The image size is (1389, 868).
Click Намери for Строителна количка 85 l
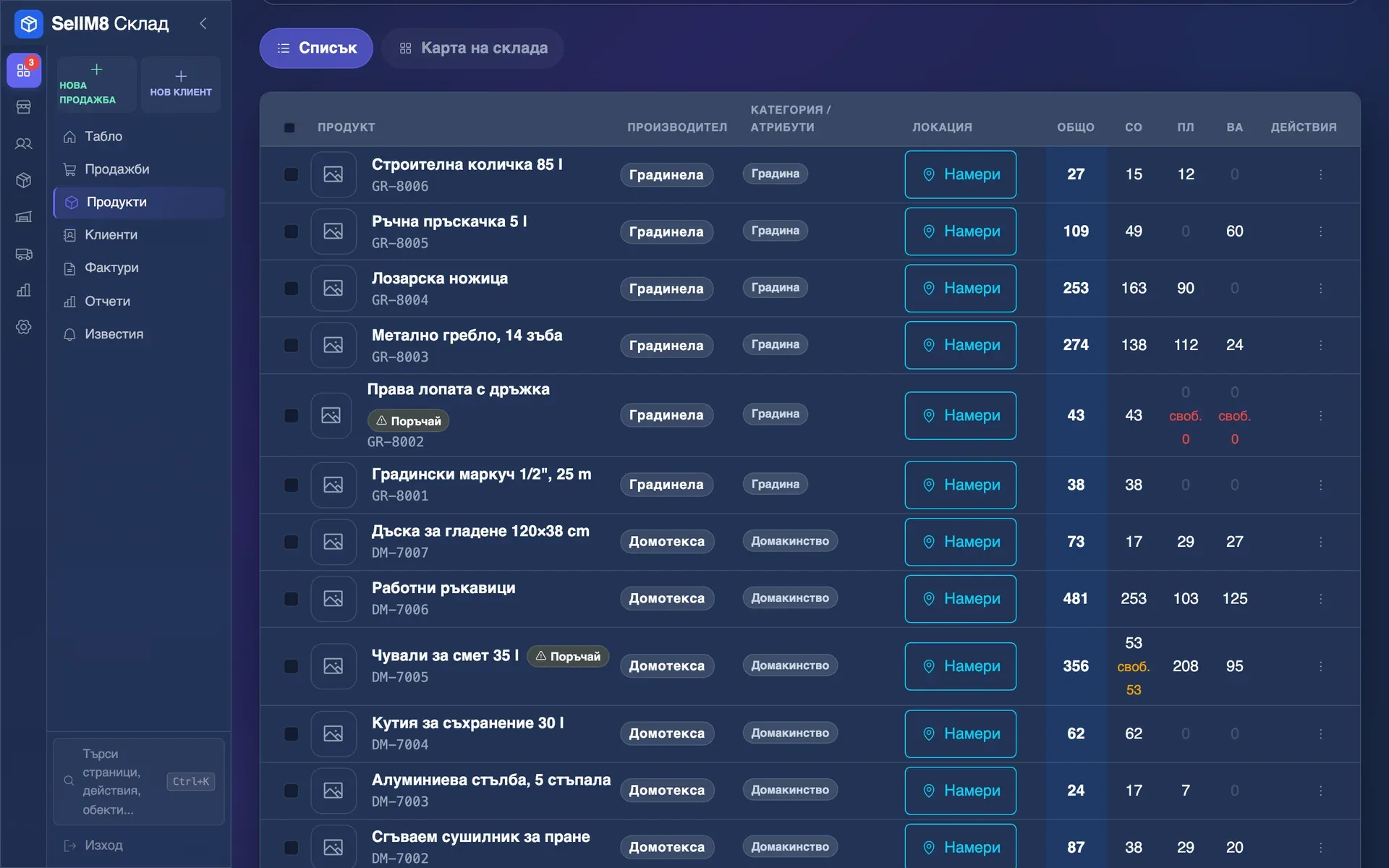coord(960,174)
